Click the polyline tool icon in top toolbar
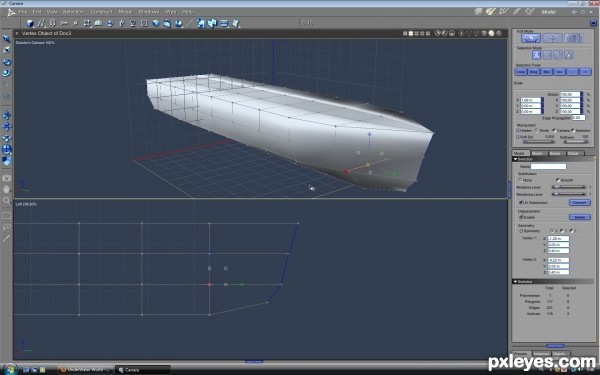The image size is (600, 375). pos(41,24)
